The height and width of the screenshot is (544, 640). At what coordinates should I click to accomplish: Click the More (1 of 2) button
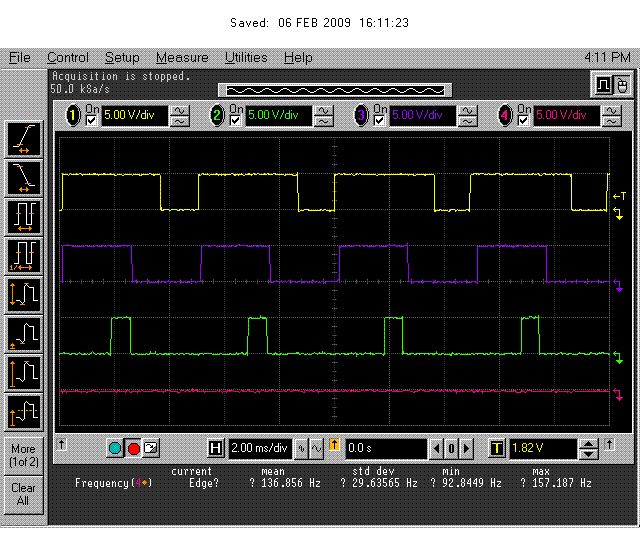24,455
